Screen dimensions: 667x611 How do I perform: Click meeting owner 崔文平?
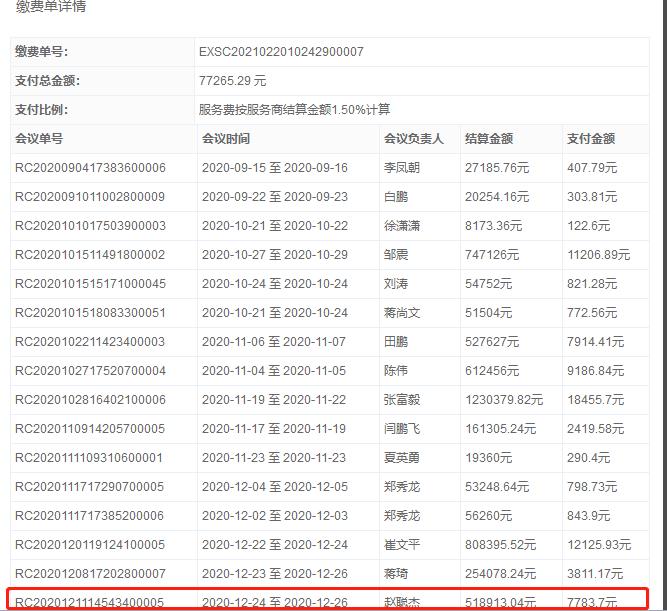(403, 545)
